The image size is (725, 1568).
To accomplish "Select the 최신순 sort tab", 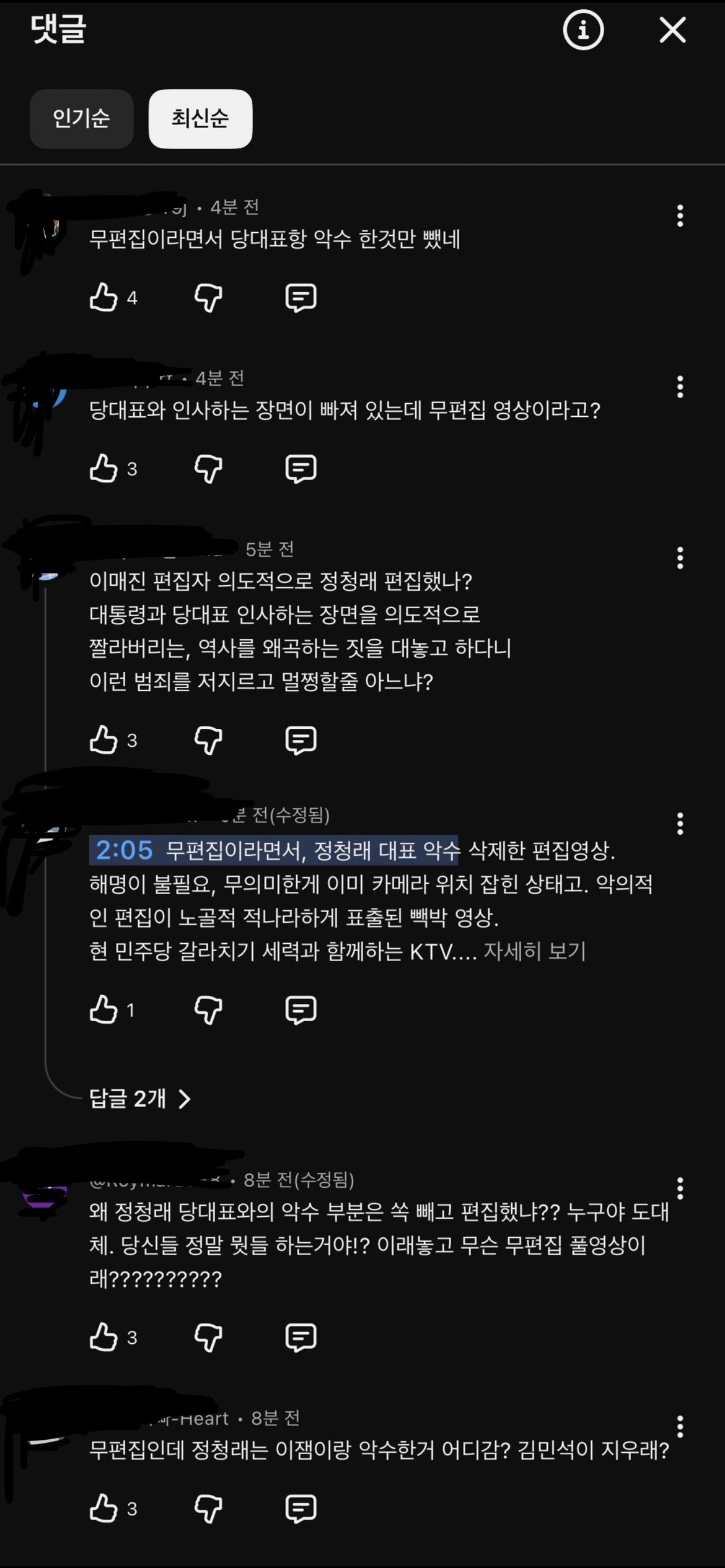I will pos(200,118).
